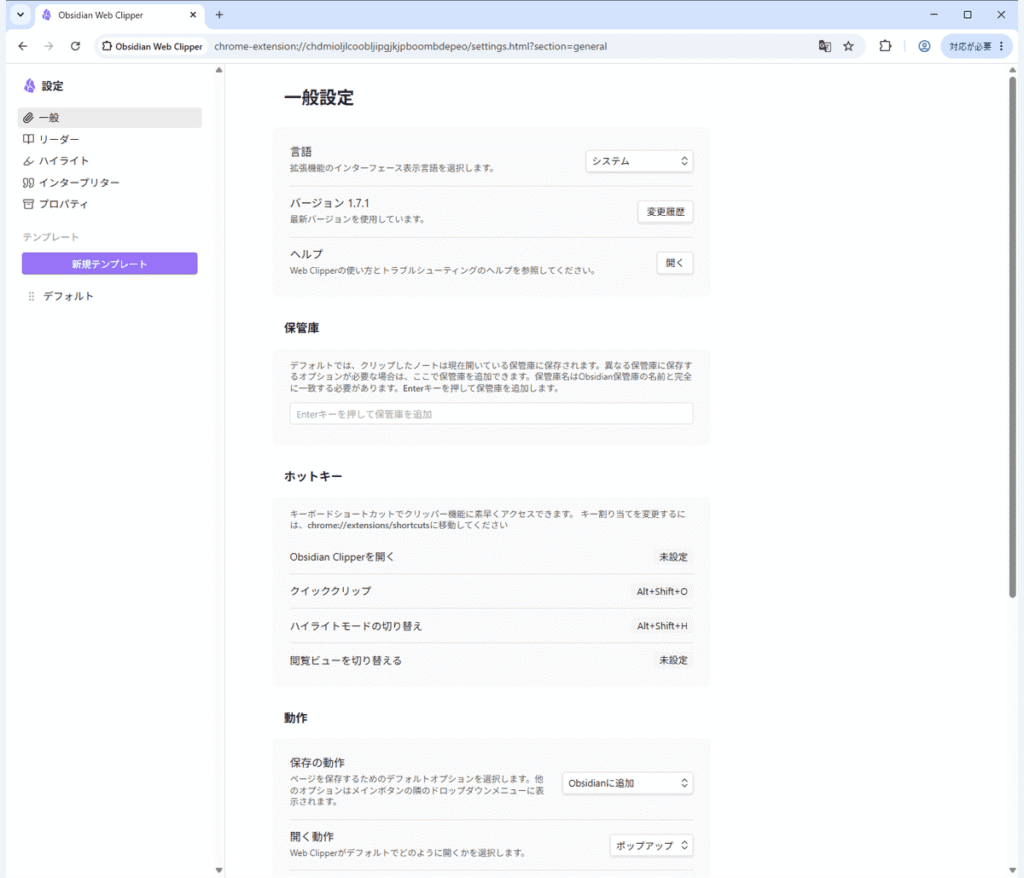The image size is (1024, 878).
Task: Open the 言語 language dropdown
Action: [x=639, y=161]
